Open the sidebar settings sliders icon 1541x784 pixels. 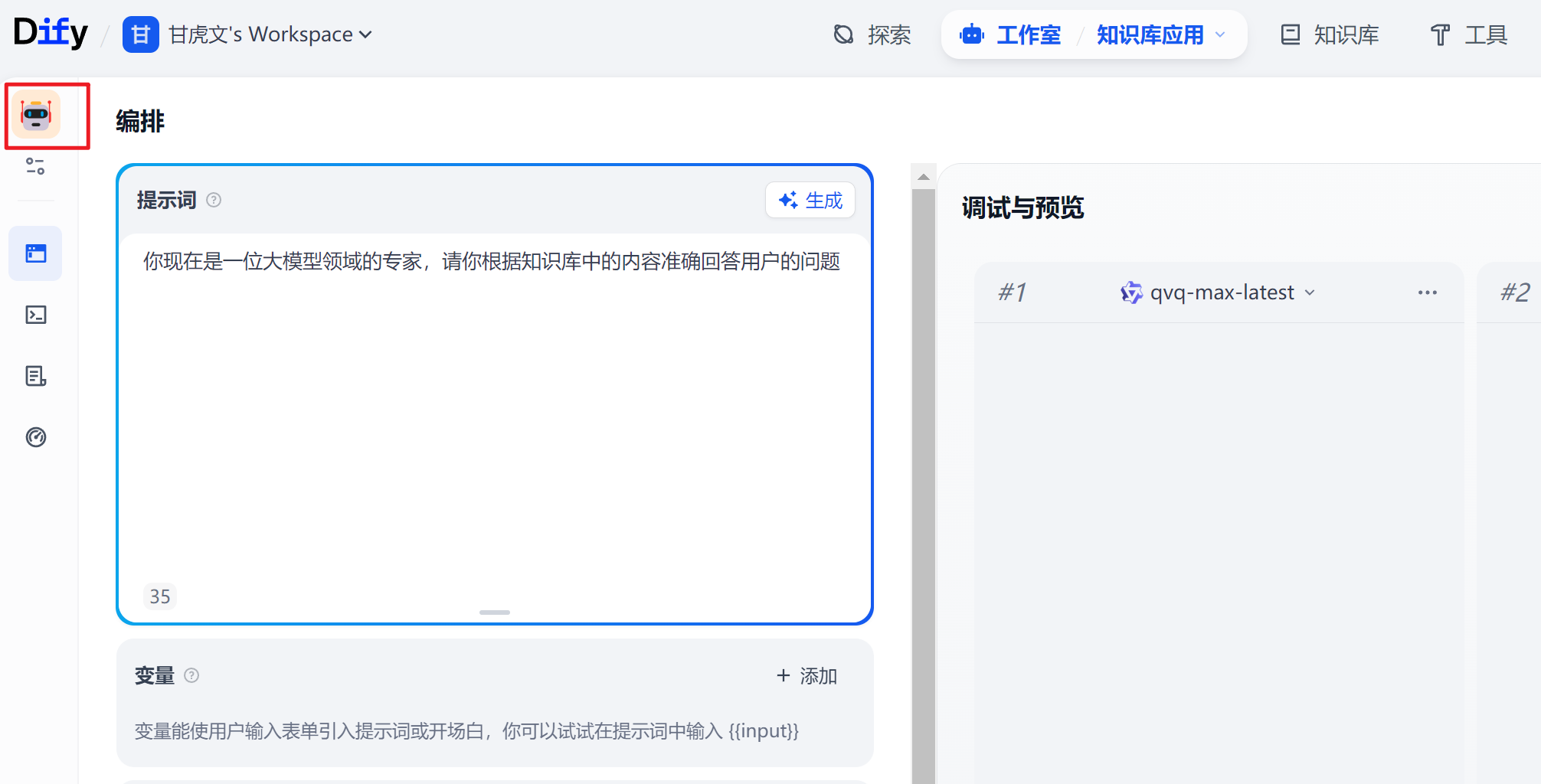tap(35, 166)
